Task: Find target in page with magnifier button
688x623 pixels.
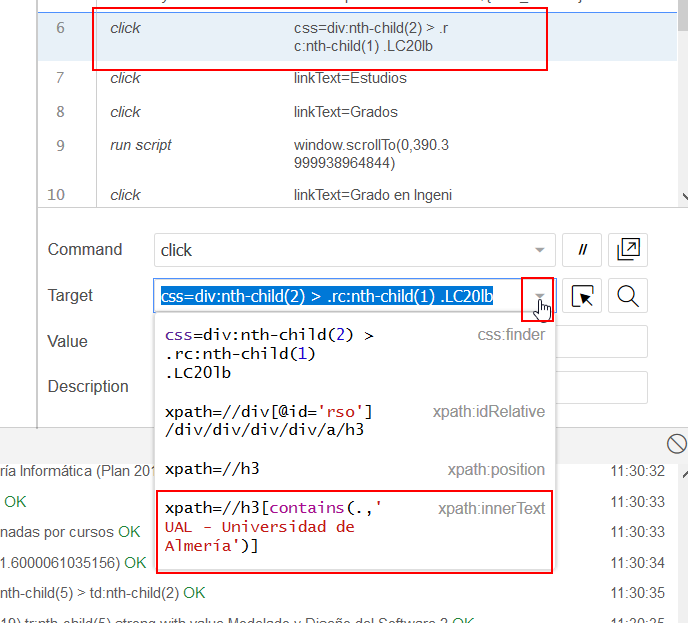Action: click(628, 296)
